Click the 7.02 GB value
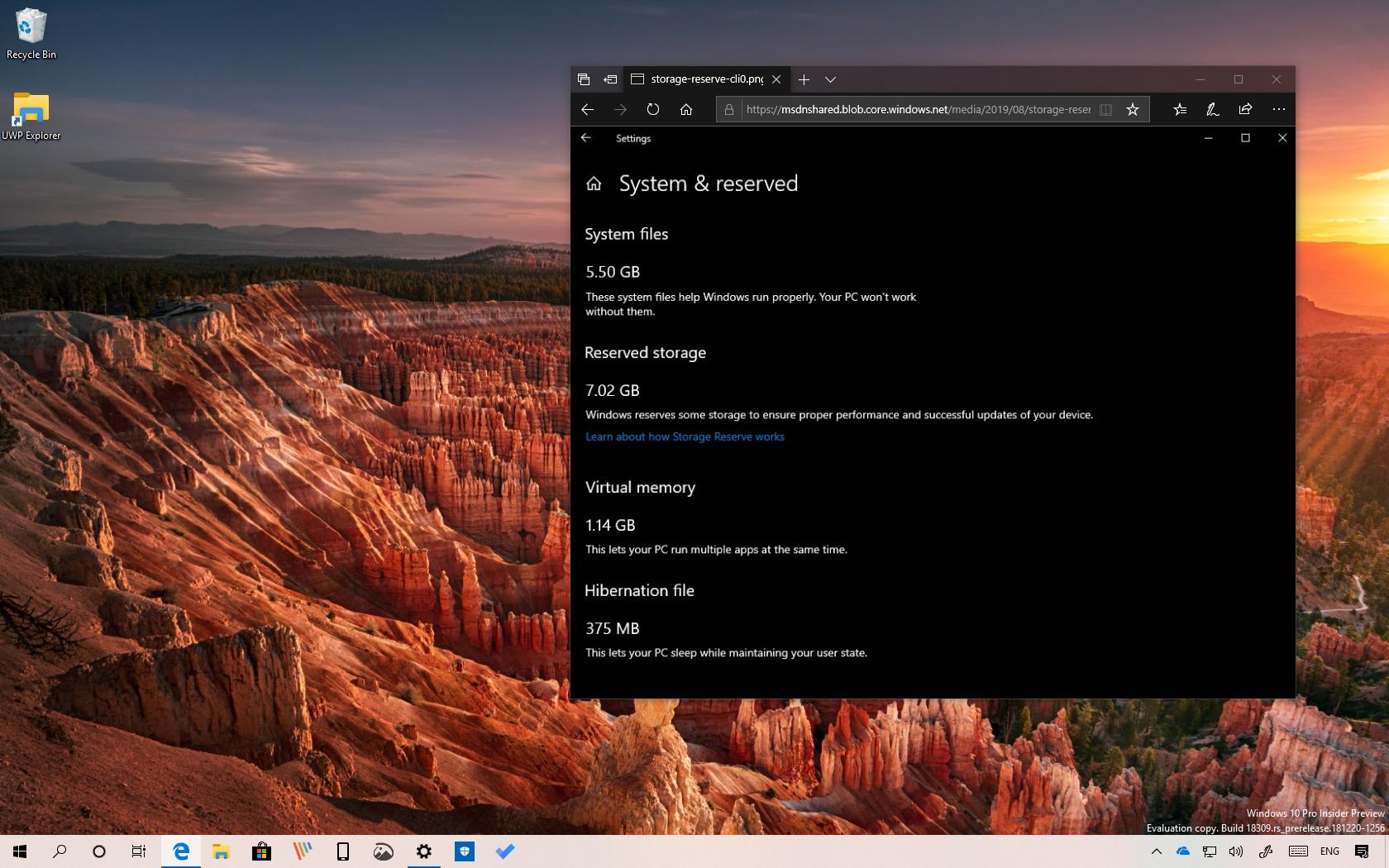The width and height of the screenshot is (1389, 868). [613, 390]
